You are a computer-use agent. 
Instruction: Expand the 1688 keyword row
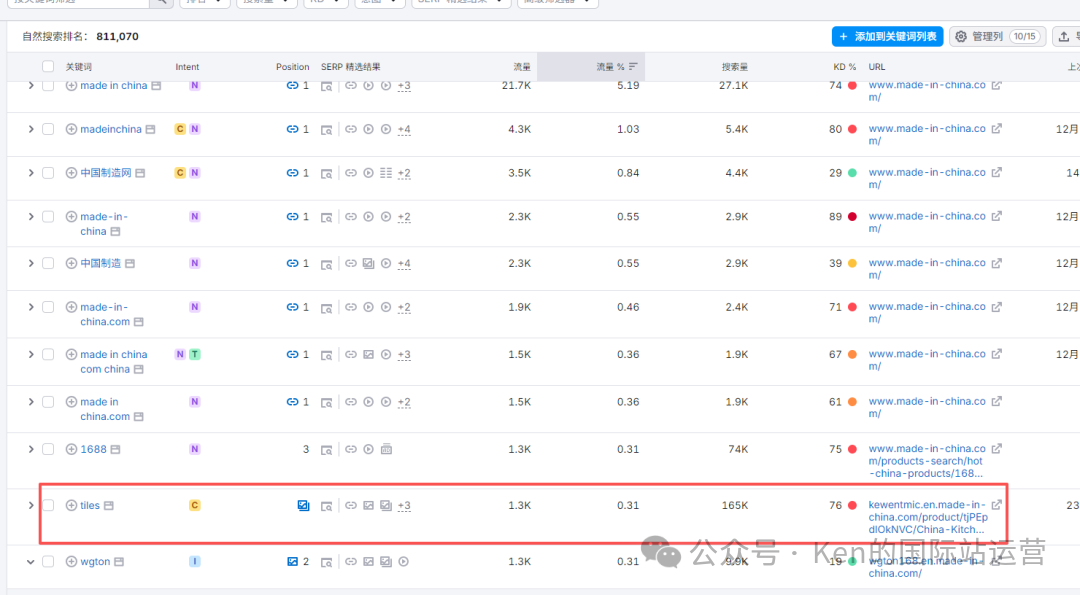click(30, 449)
